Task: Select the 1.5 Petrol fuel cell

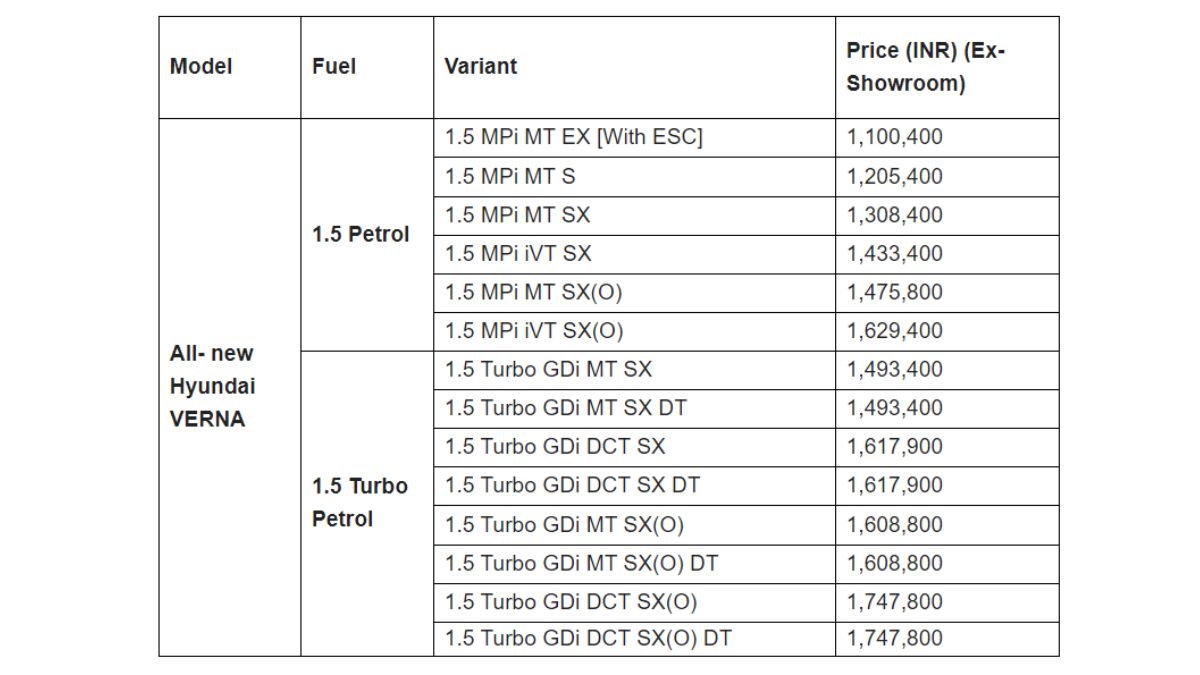Action: click(x=361, y=235)
